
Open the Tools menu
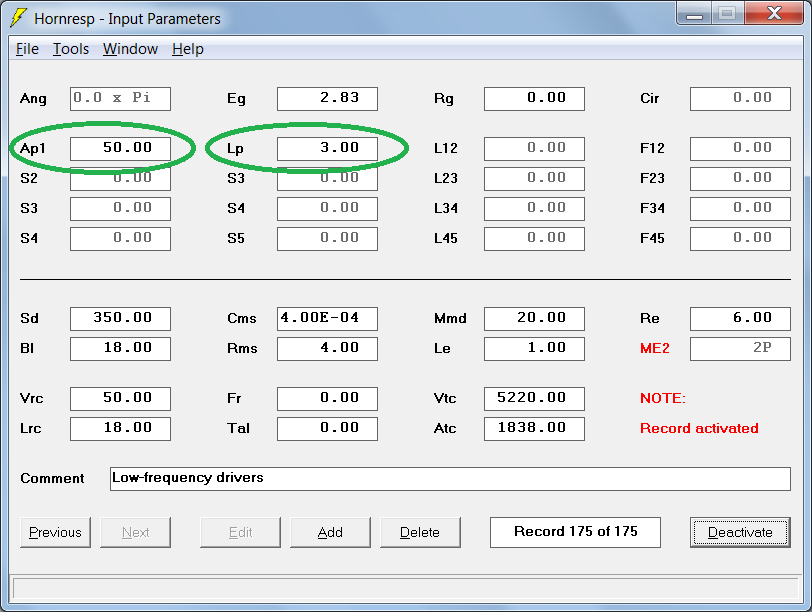pyautogui.click(x=71, y=49)
